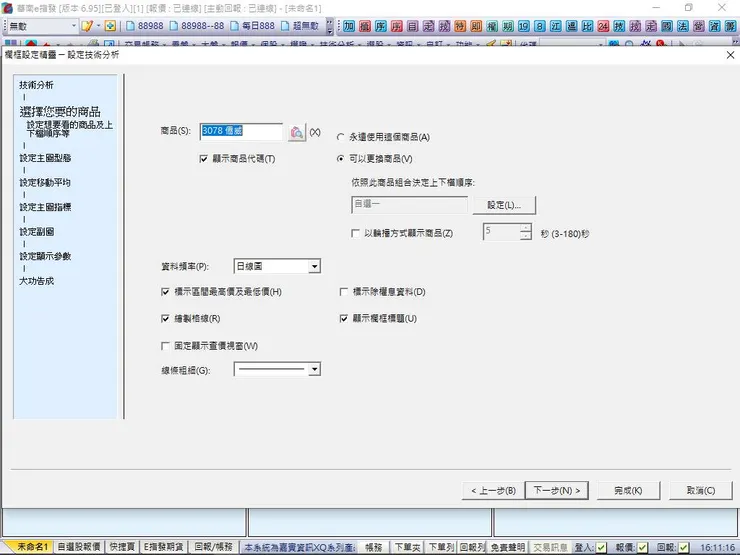Go to 設定副圖 wizard step
The height and width of the screenshot is (555, 740).
(x=36, y=232)
